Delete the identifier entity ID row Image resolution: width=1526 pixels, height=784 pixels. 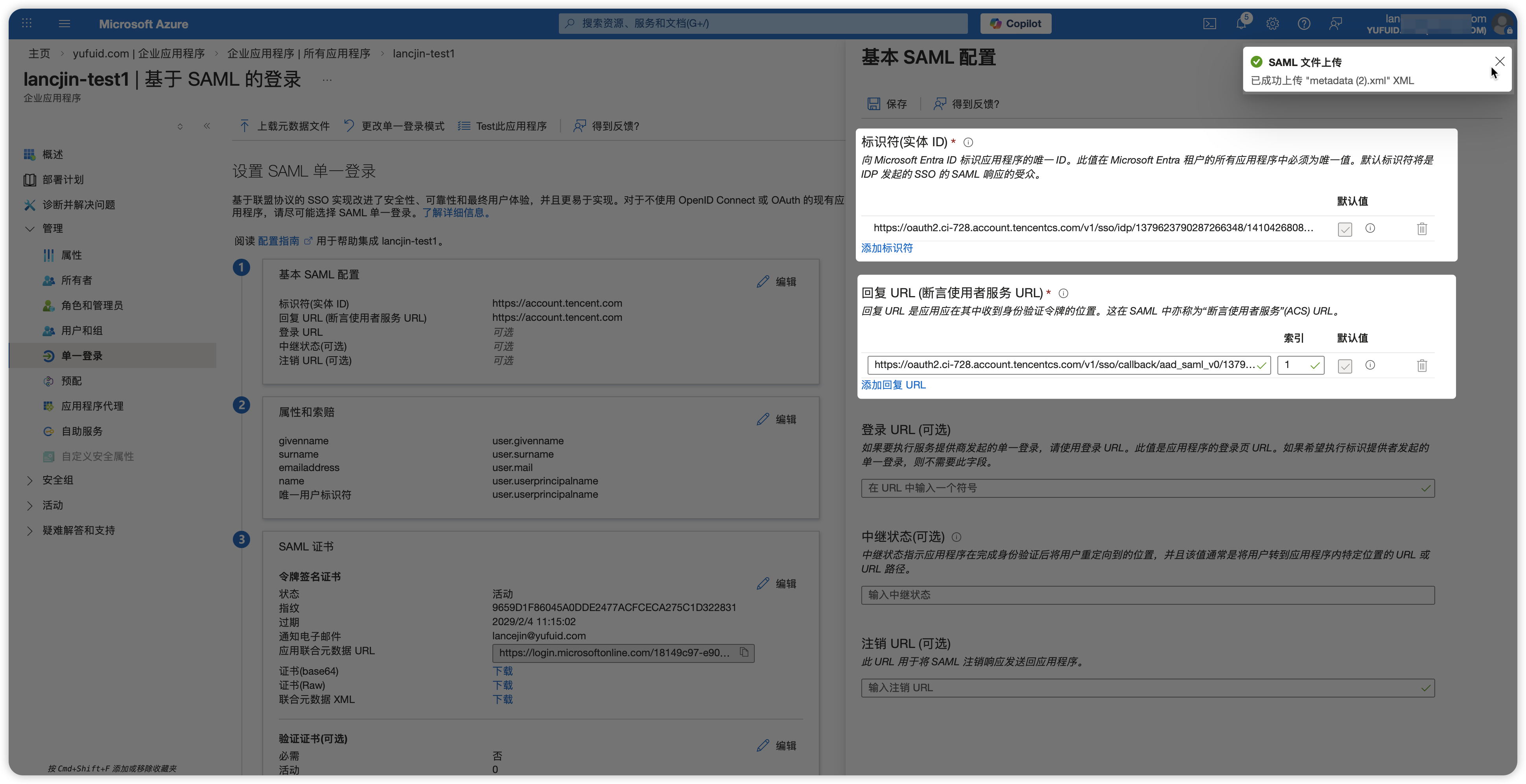[1422, 228]
